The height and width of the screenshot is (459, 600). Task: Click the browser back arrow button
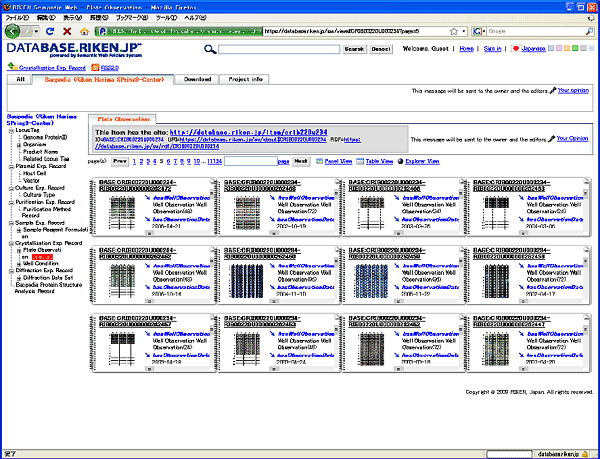14,32
